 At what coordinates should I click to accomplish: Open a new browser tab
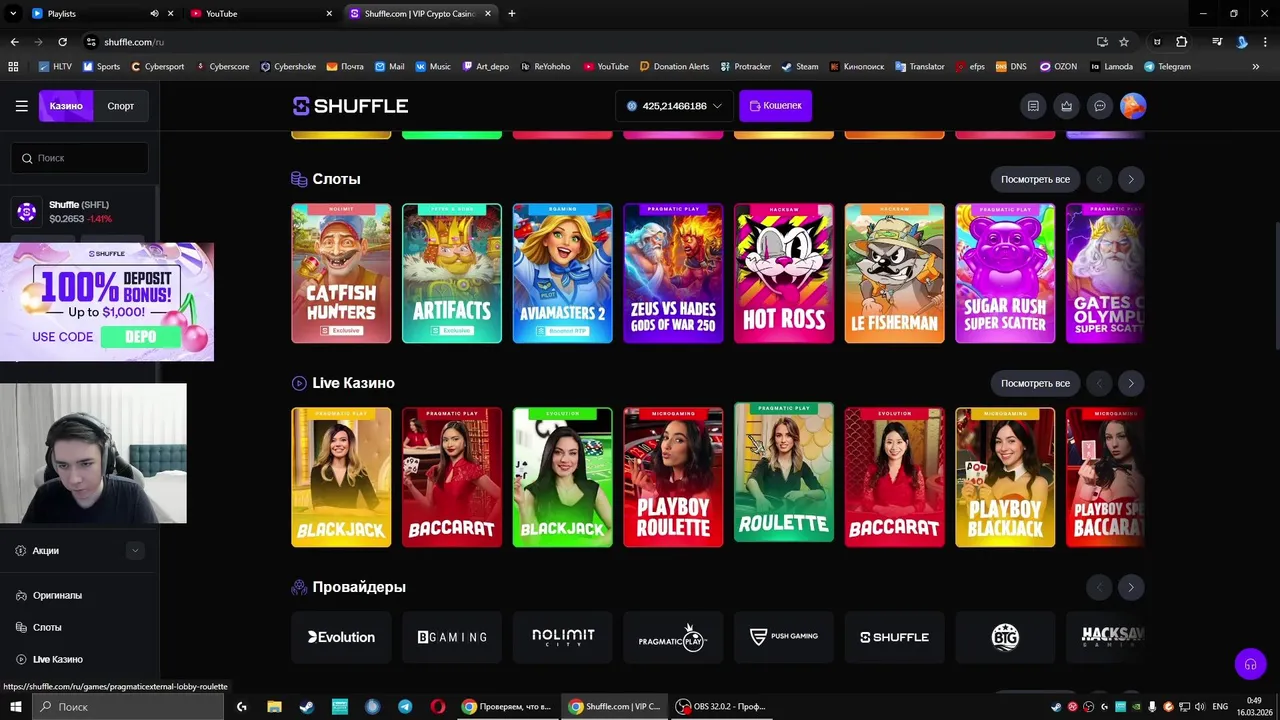[x=512, y=13]
